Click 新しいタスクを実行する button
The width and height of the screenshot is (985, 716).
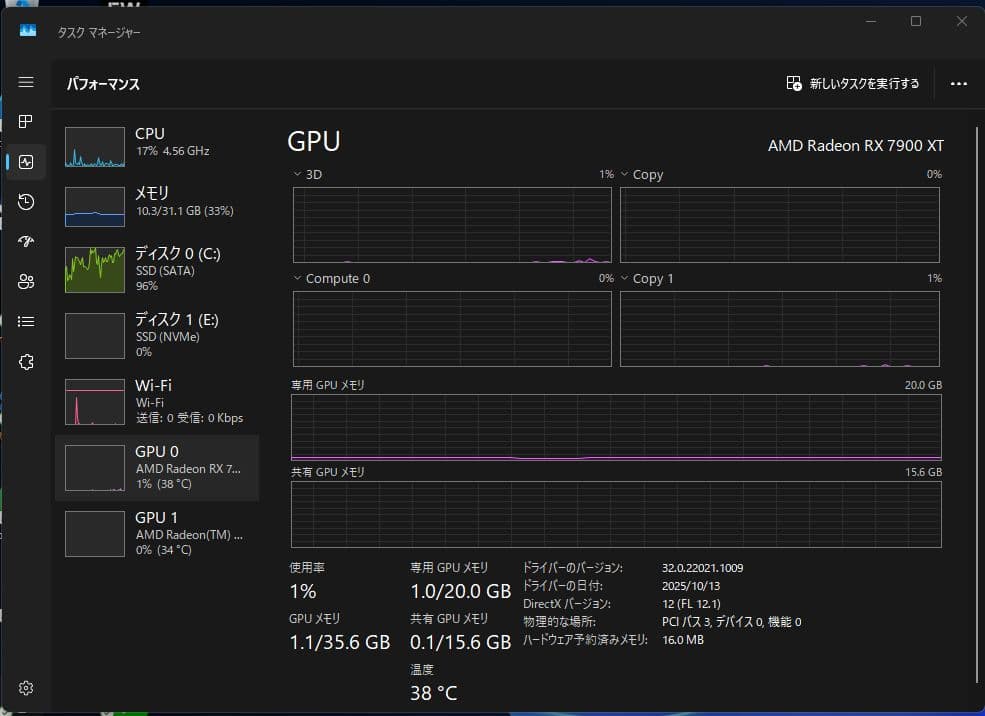pyautogui.click(x=853, y=84)
